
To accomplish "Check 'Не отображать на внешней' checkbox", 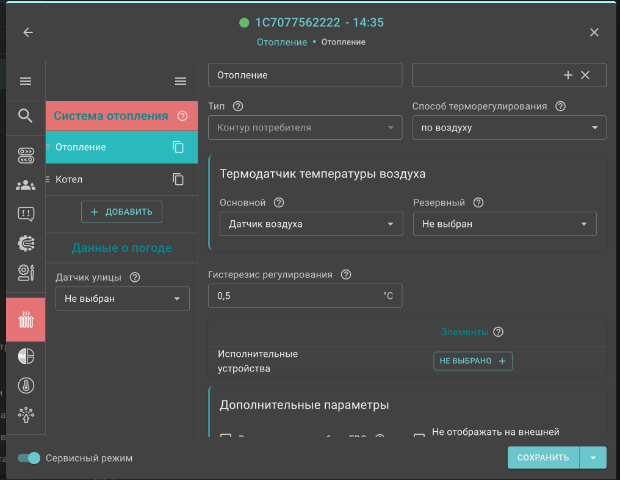I will pyautogui.click(x=420, y=437).
